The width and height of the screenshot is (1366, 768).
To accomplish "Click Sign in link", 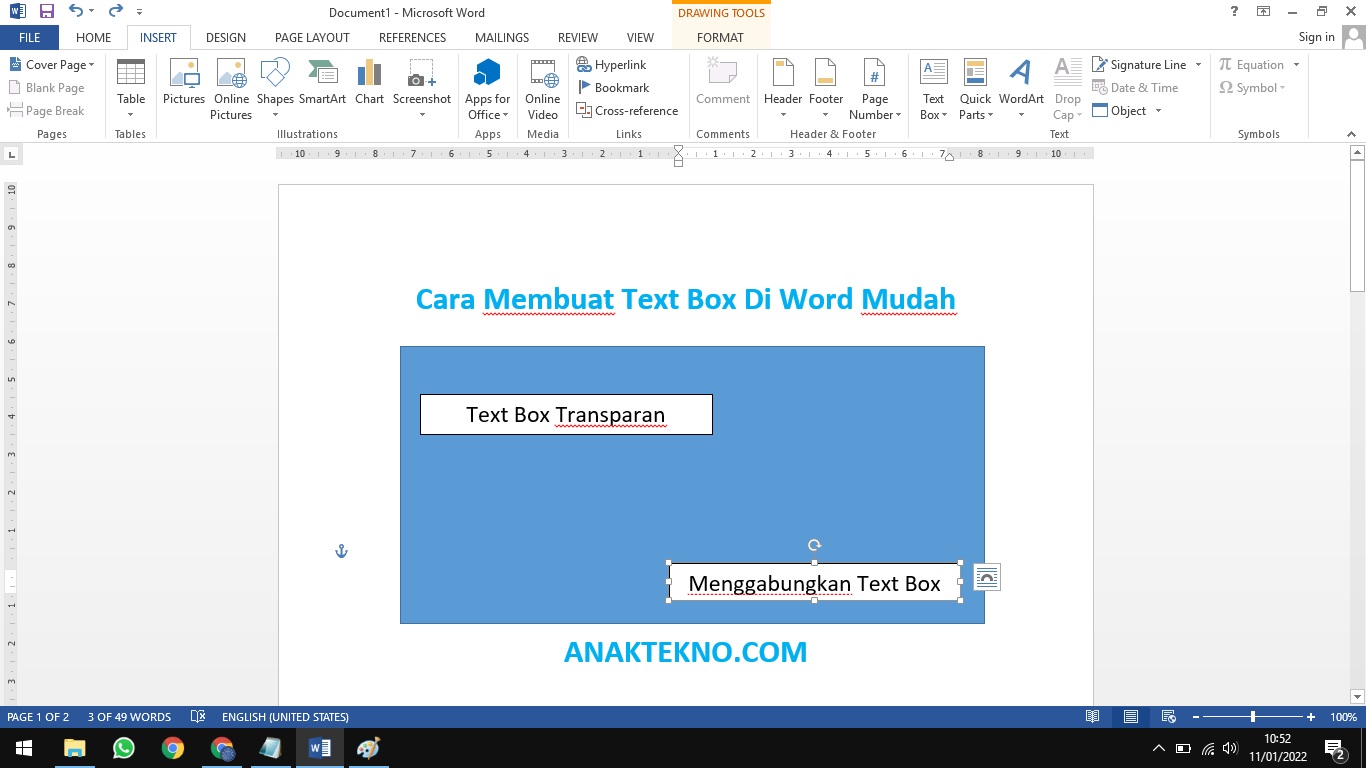I will point(1316,37).
